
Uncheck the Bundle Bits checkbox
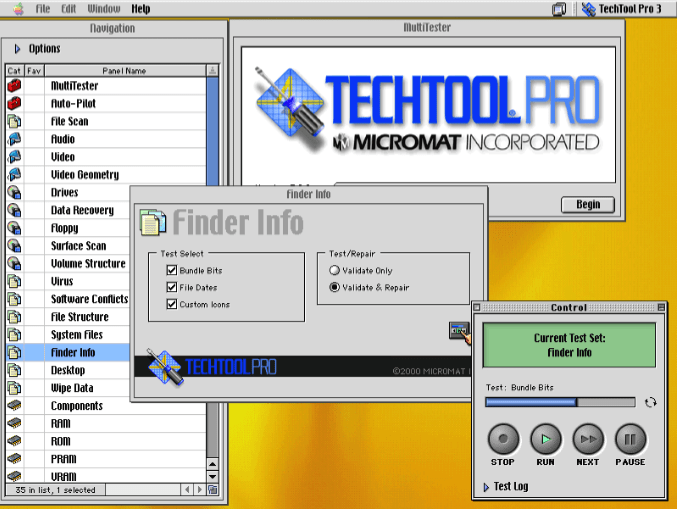tap(172, 271)
